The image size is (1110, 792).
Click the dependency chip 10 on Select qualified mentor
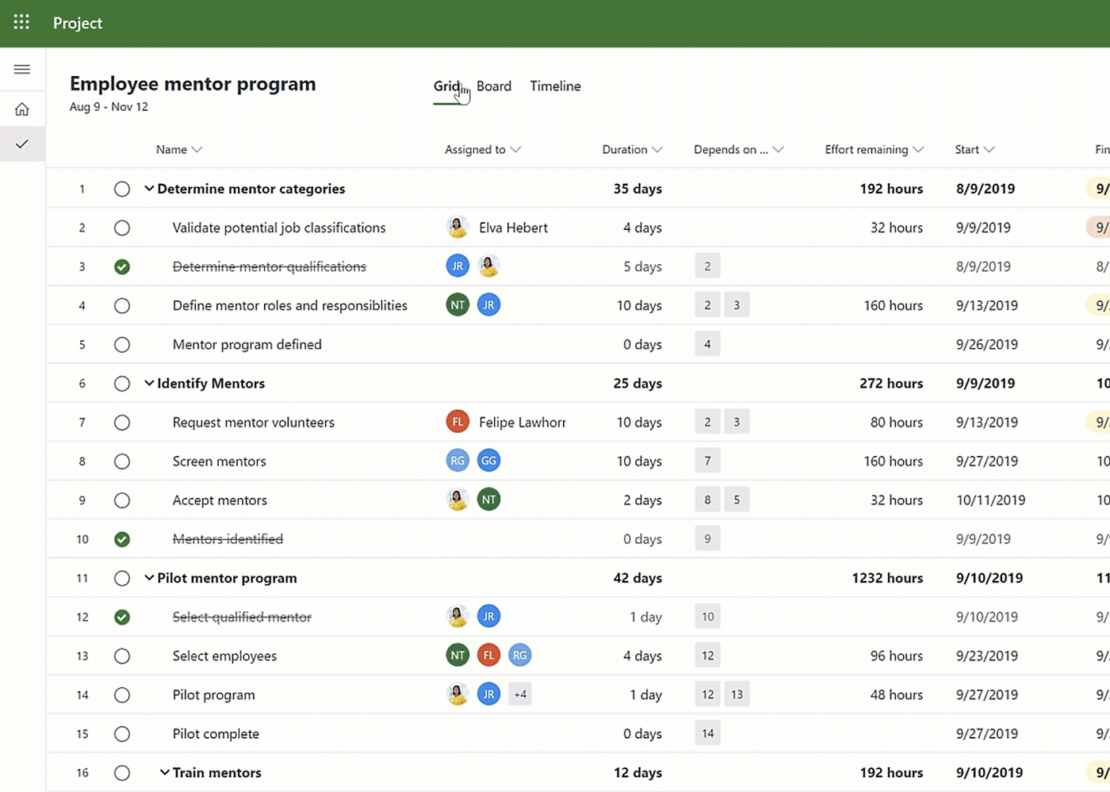707,617
